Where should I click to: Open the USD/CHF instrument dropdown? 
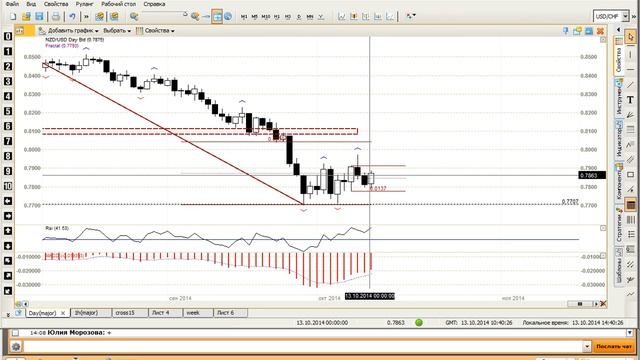625,16
